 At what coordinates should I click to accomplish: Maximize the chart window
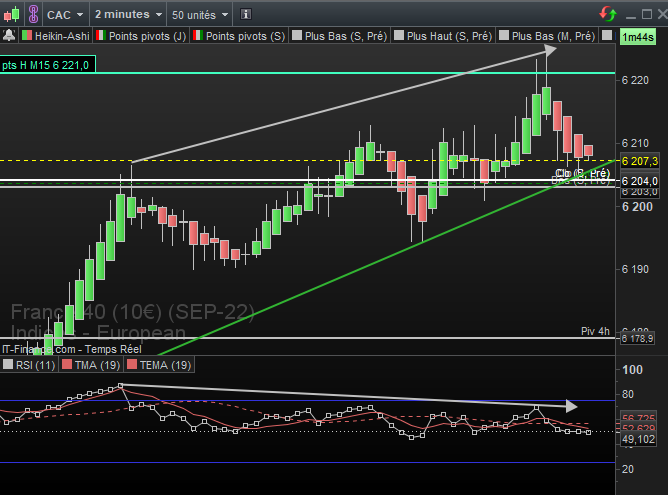(x=647, y=14)
